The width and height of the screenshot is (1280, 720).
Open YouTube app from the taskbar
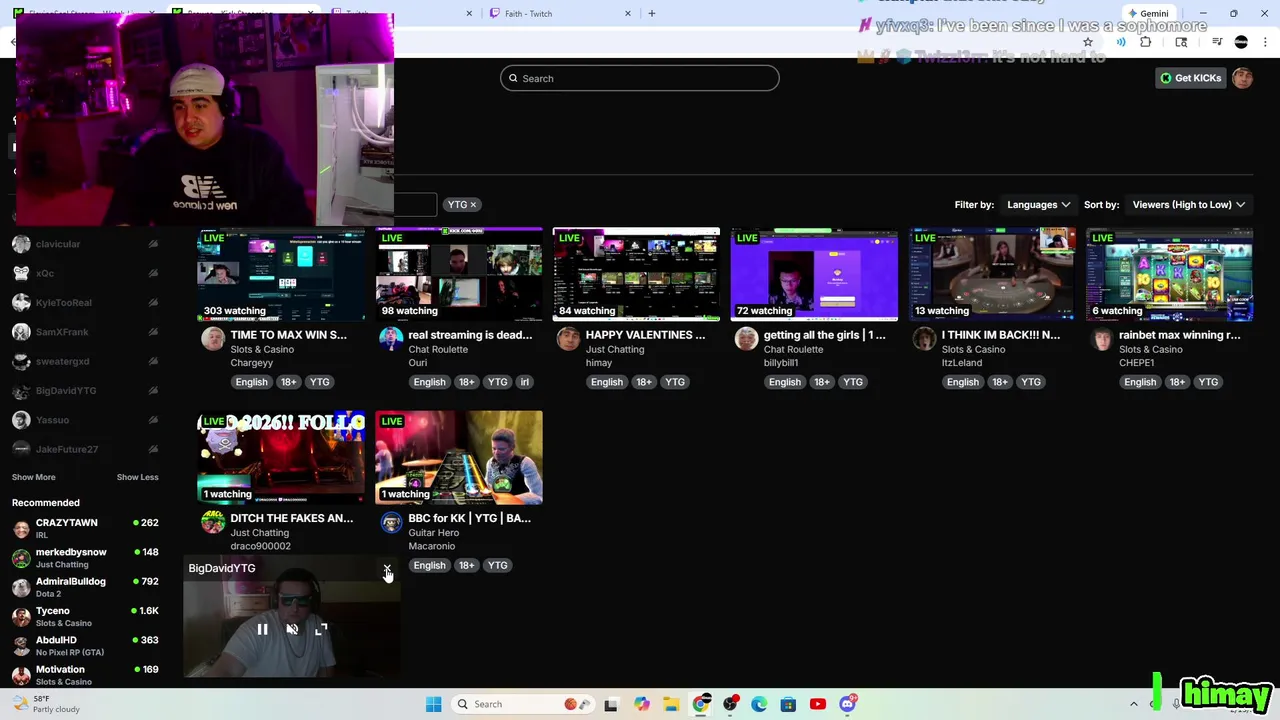[818, 704]
